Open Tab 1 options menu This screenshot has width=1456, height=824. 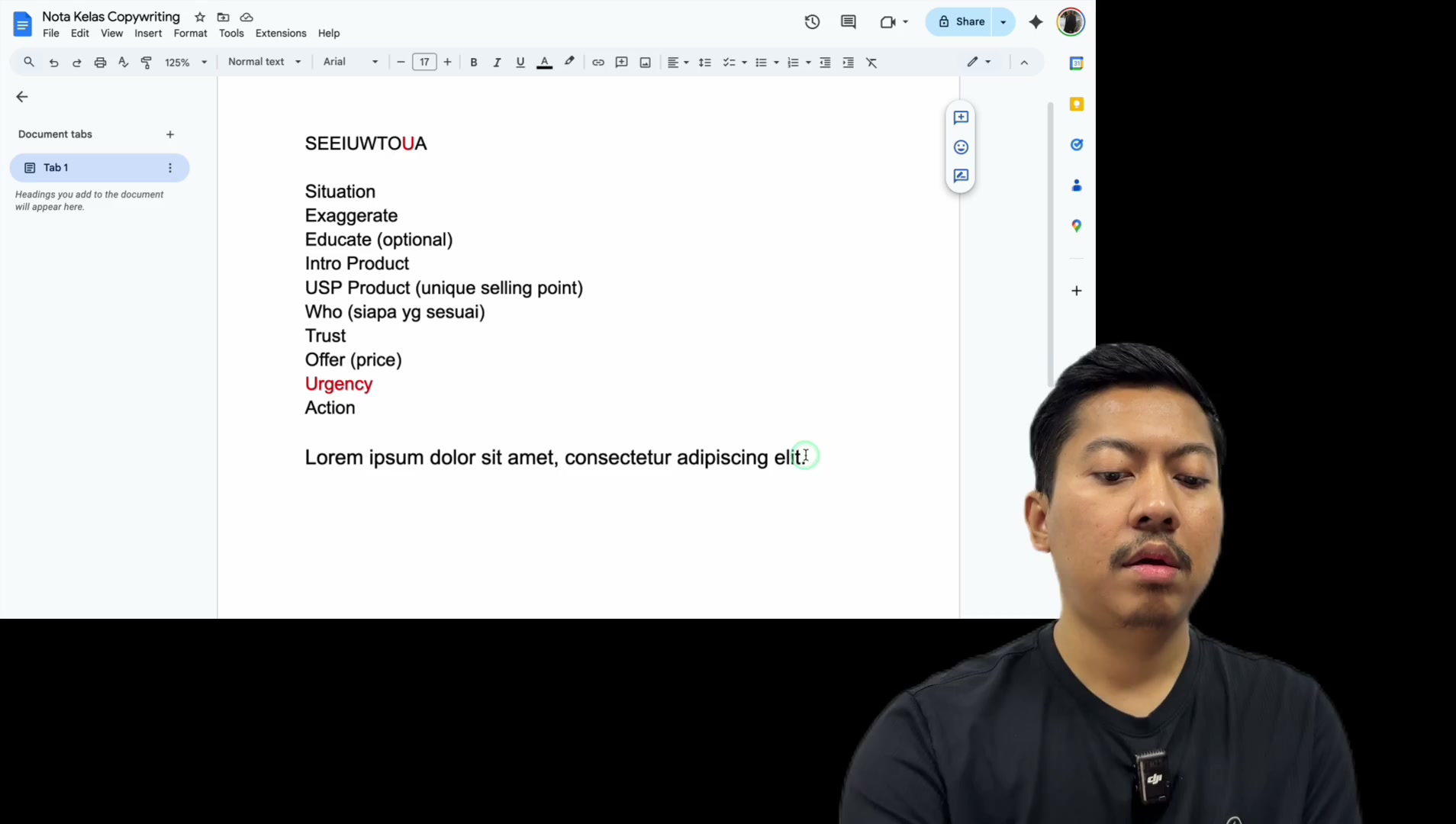170,168
